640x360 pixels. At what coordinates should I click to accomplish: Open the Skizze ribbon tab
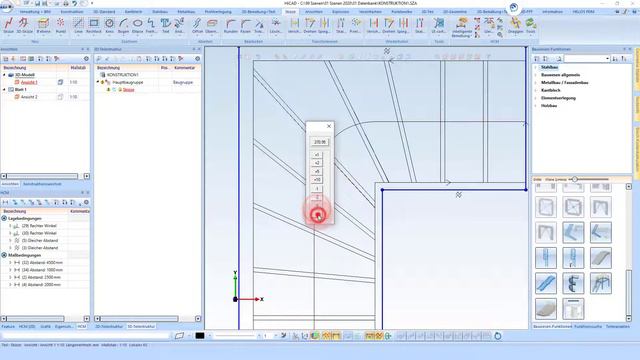click(290, 12)
